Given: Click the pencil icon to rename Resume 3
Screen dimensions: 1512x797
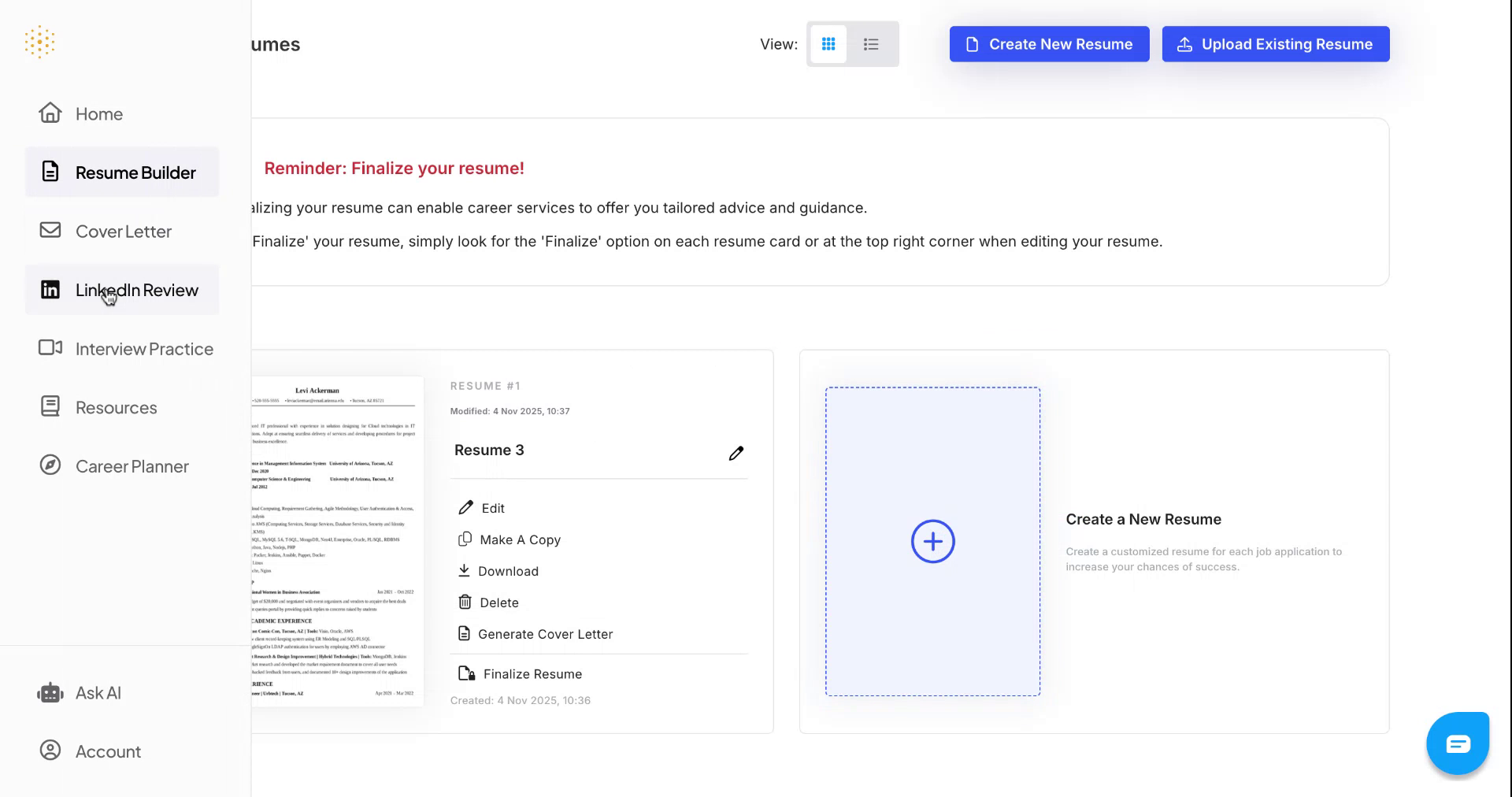Looking at the screenshot, I should tap(736, 452).
